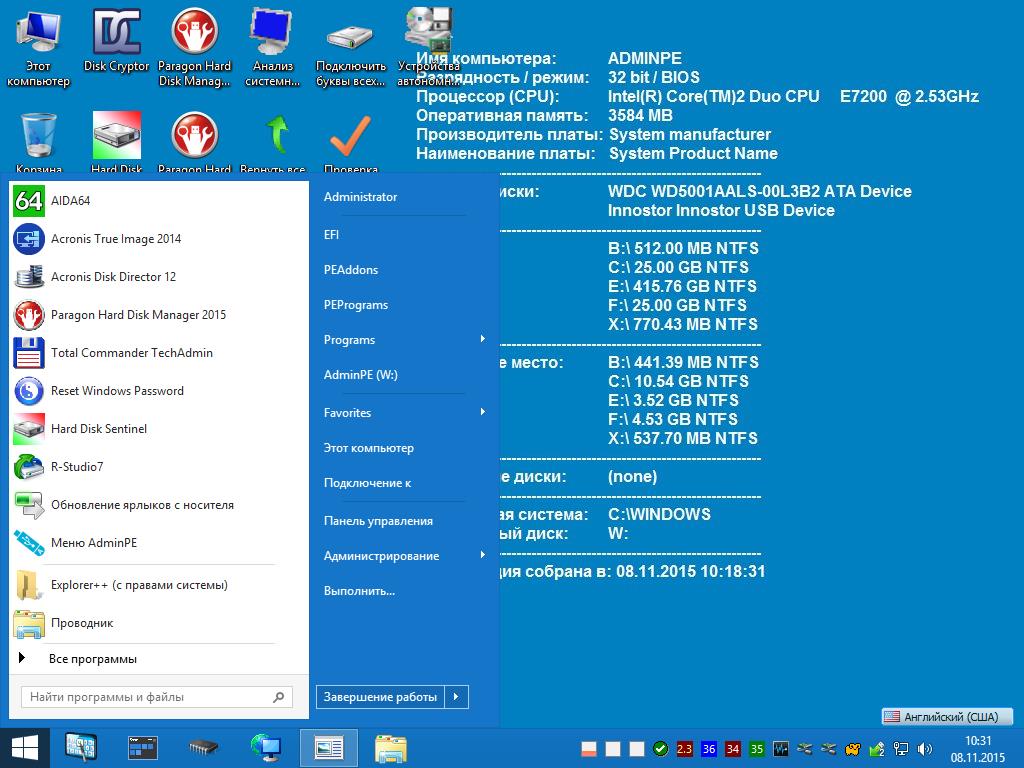Image resolution: width=1024 pixels, height=768 pixels.
Task: Launch Explorer++ (с правами системы)
Action: pos(159,584)
